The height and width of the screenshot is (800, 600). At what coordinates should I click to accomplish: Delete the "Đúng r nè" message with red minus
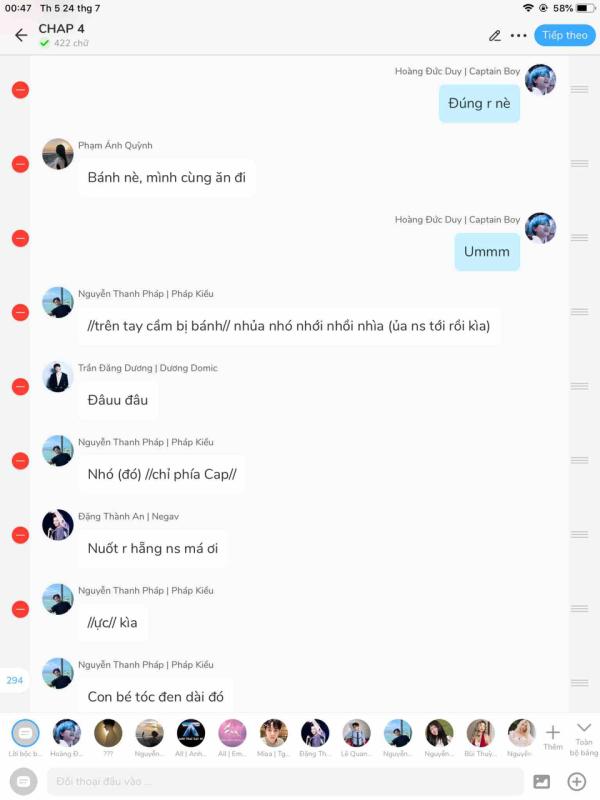(x=20, y=90)
